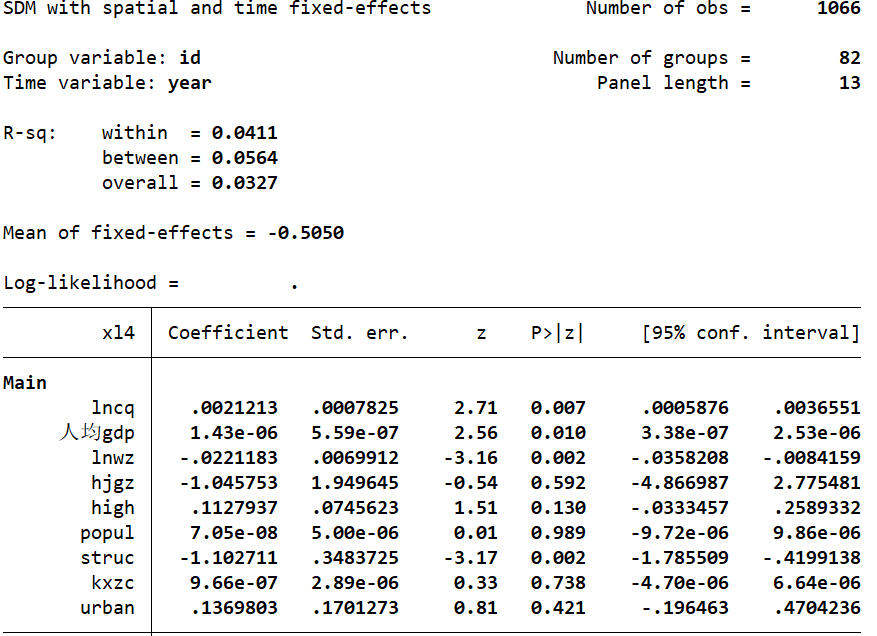877x636 pixels.
Task: Click the Std. err. column header
Action: pyautogui.click(x=360, y=333)
